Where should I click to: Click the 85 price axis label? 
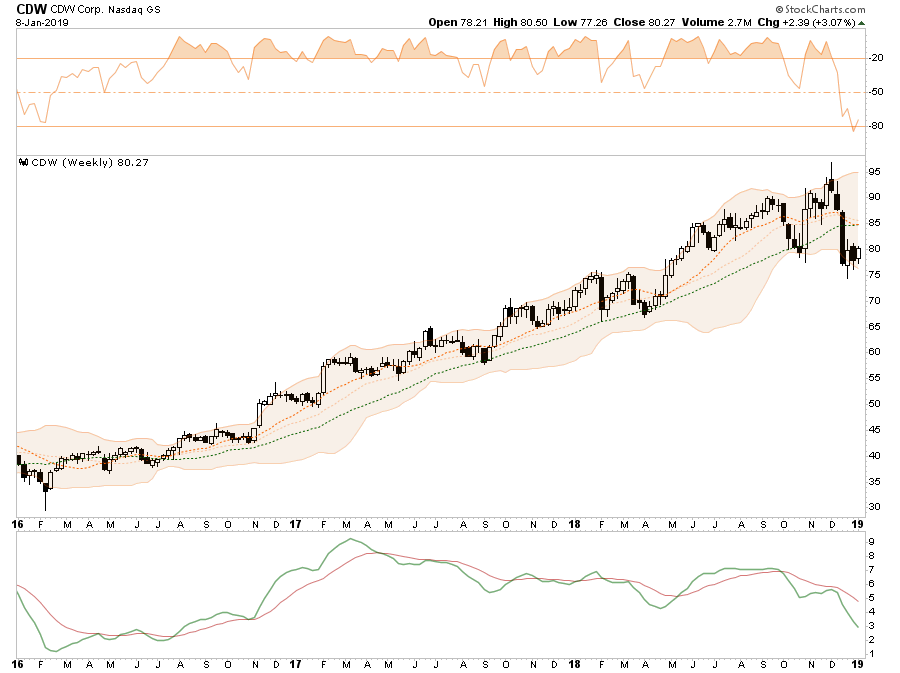click(875, 223)
